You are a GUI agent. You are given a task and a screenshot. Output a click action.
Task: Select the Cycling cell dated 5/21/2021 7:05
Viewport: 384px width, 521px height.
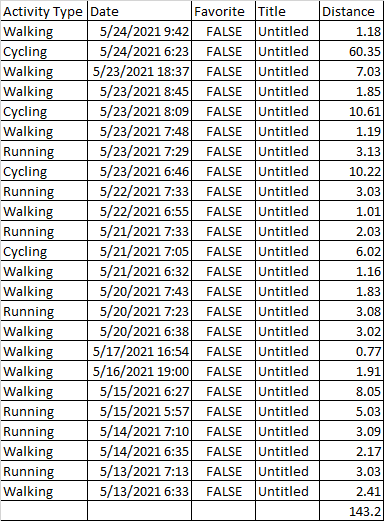point(44,251)
